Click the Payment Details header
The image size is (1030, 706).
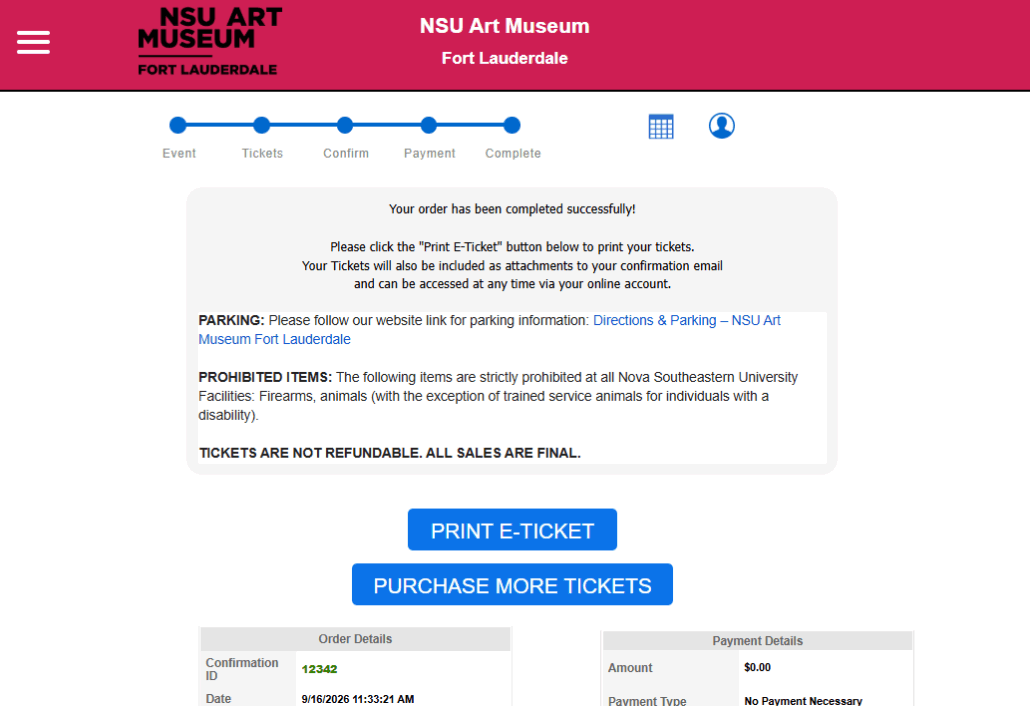757,641
